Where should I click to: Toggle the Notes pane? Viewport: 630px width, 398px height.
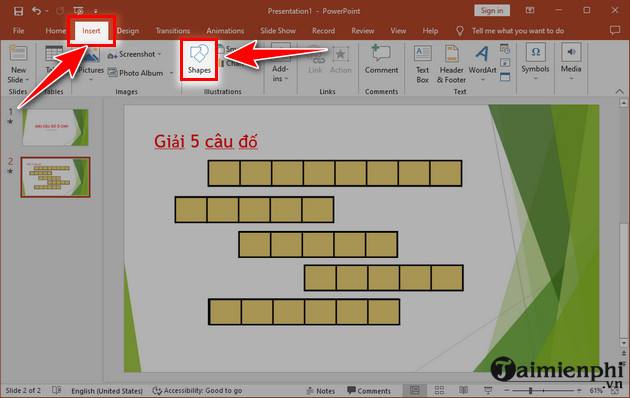coord(320,390)
